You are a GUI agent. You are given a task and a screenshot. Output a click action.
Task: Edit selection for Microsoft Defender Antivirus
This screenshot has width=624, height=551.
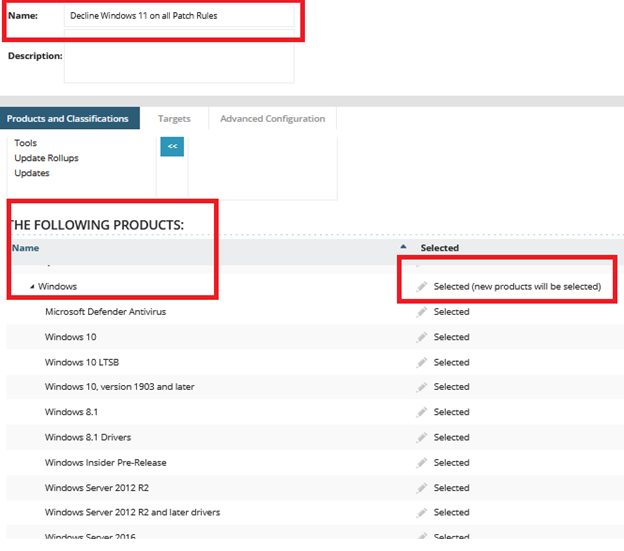click(x=422, y=312)
